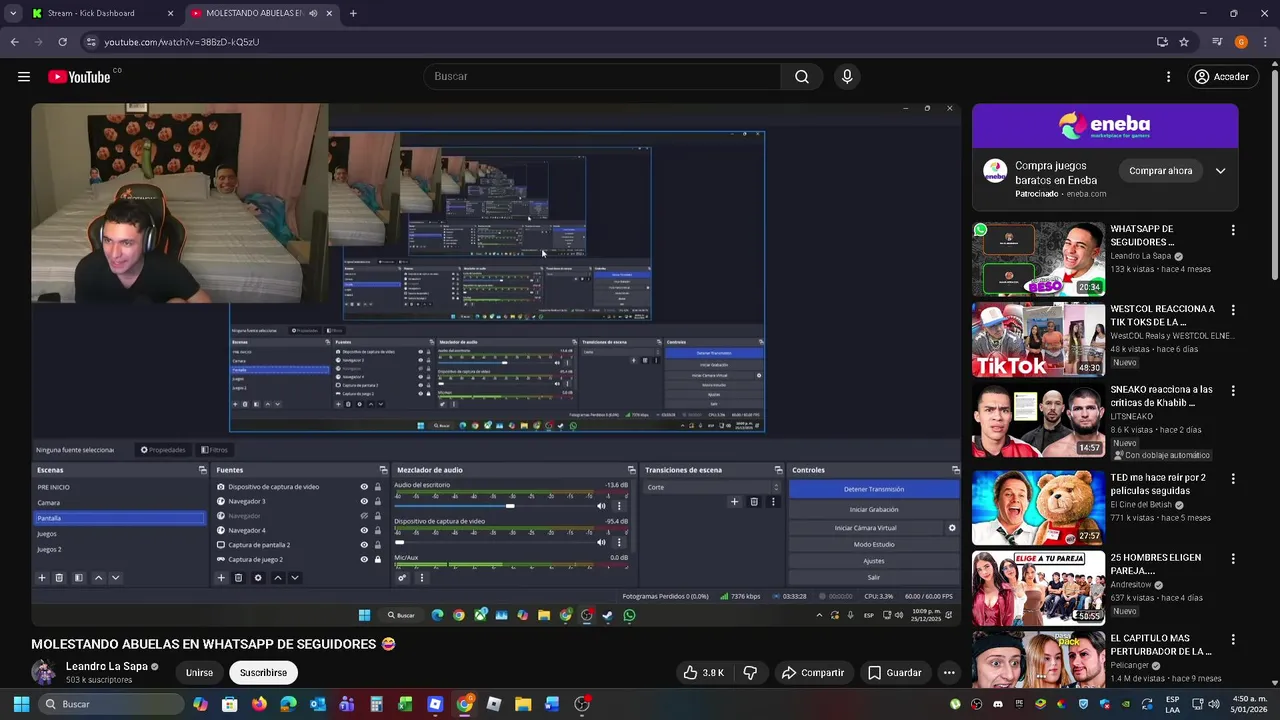Open 25 HOMBRES ELIGEN PAREJA thumbnail
This screenshot has width=1280, height=720.
(x=1038, y=588)
